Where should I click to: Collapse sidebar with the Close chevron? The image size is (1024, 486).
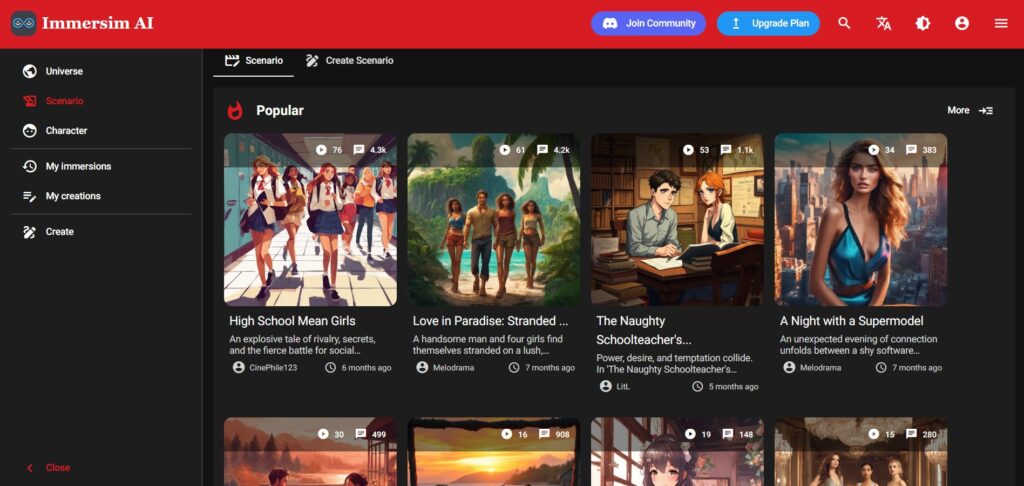[x=30, y=468]
